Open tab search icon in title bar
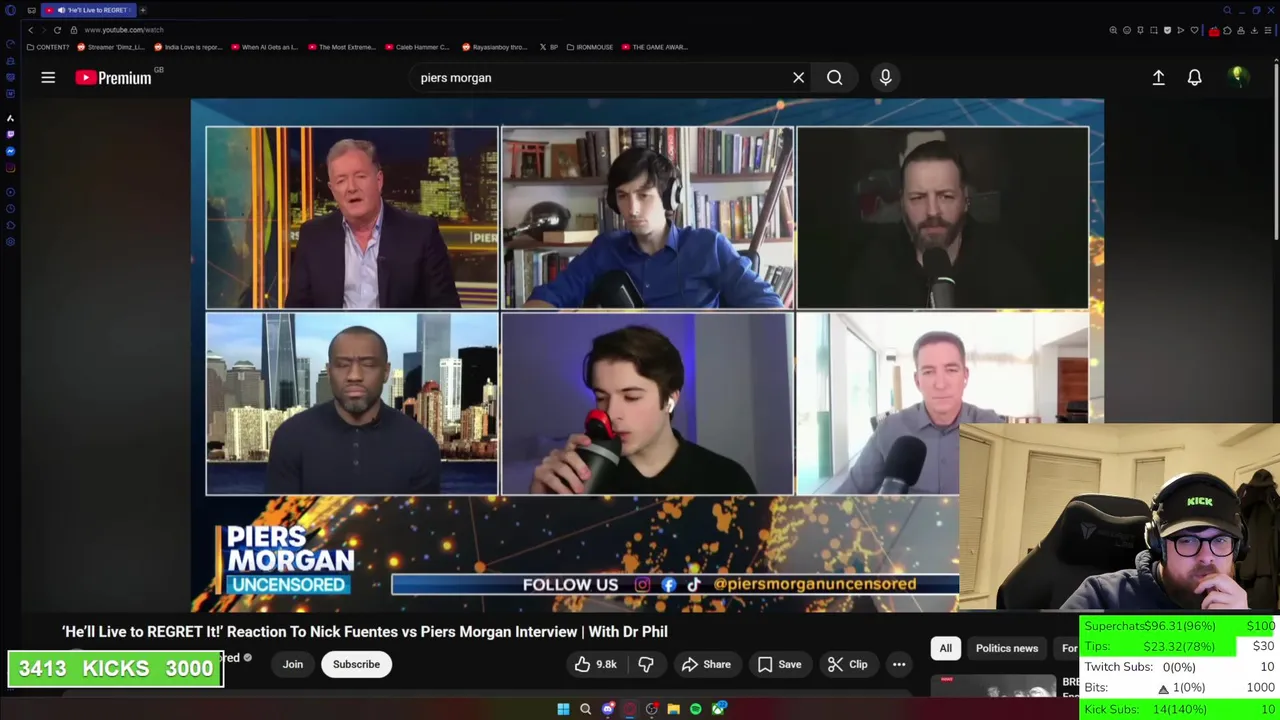 point(1227,10)
